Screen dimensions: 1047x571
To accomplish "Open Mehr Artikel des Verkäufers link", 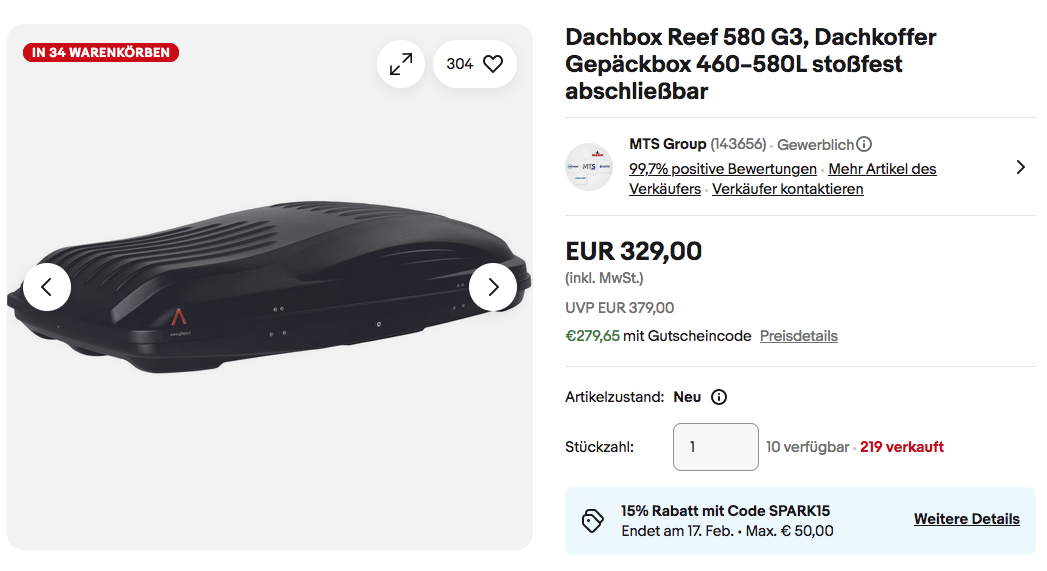I will 882,169.
